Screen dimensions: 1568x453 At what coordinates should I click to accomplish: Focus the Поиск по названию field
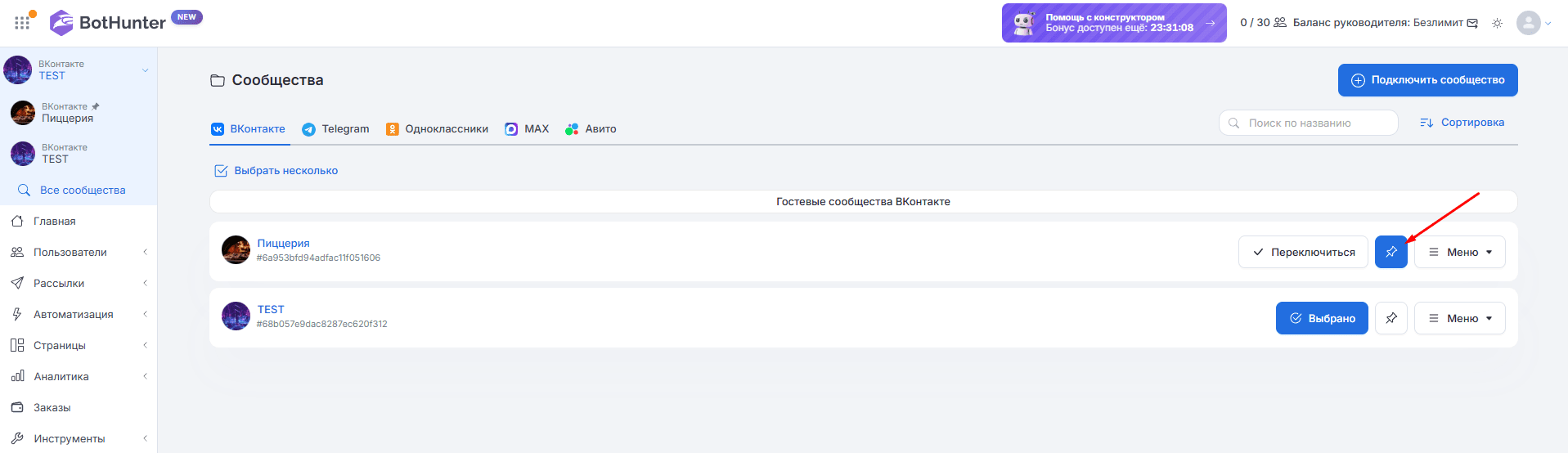coord(1309,123)
